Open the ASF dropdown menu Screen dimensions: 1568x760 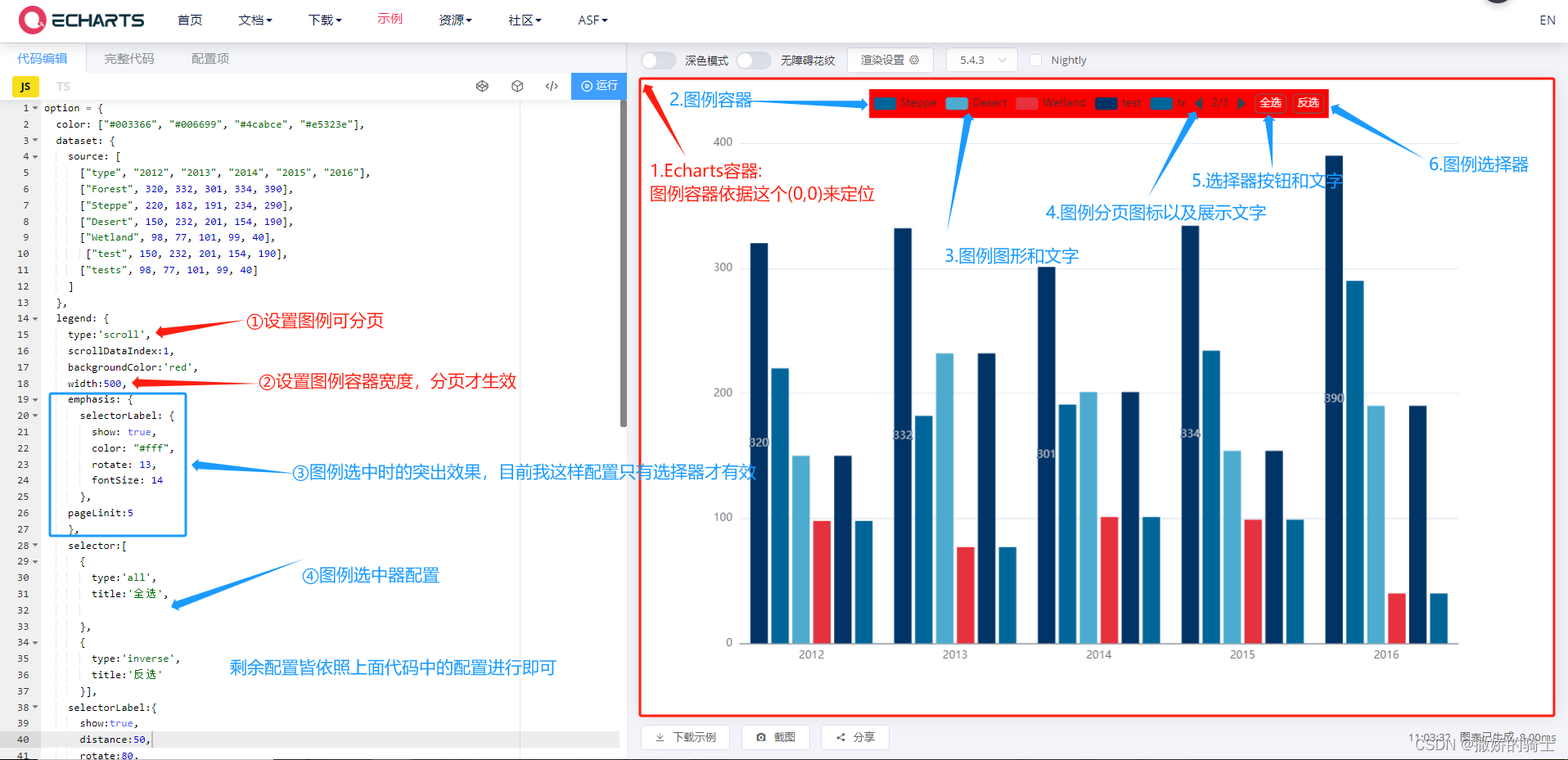(591, 20)
